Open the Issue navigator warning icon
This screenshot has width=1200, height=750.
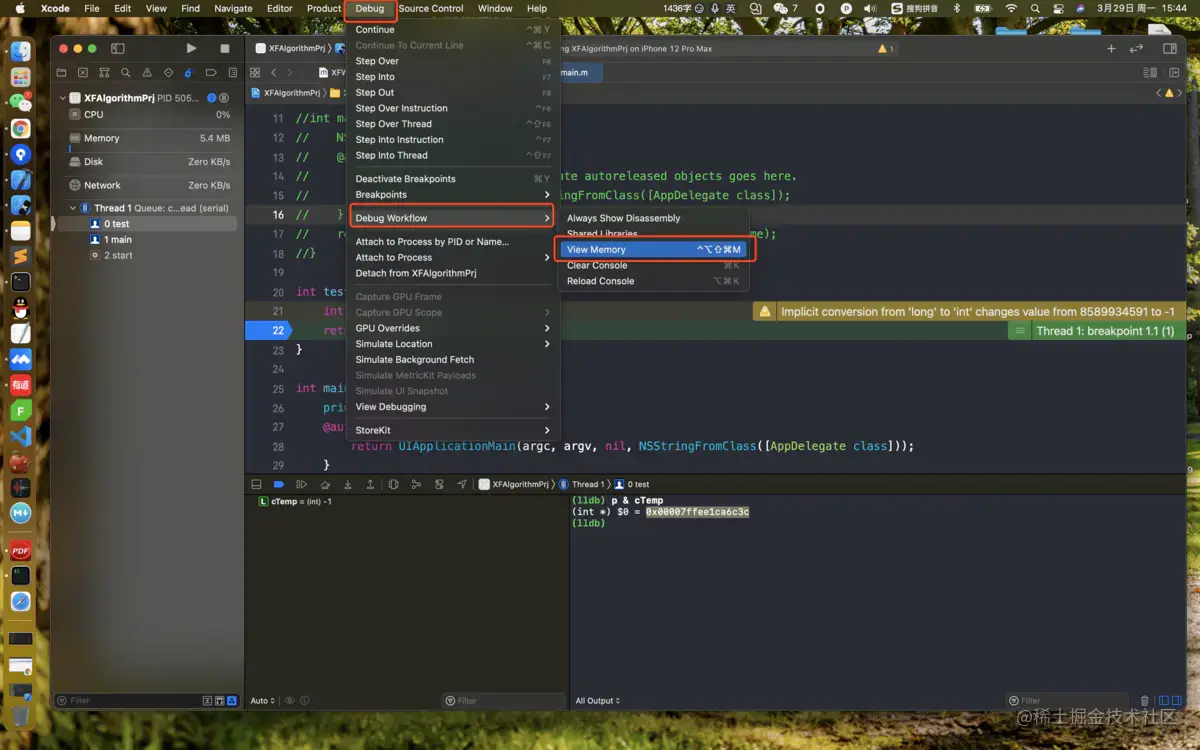(147, 73)
